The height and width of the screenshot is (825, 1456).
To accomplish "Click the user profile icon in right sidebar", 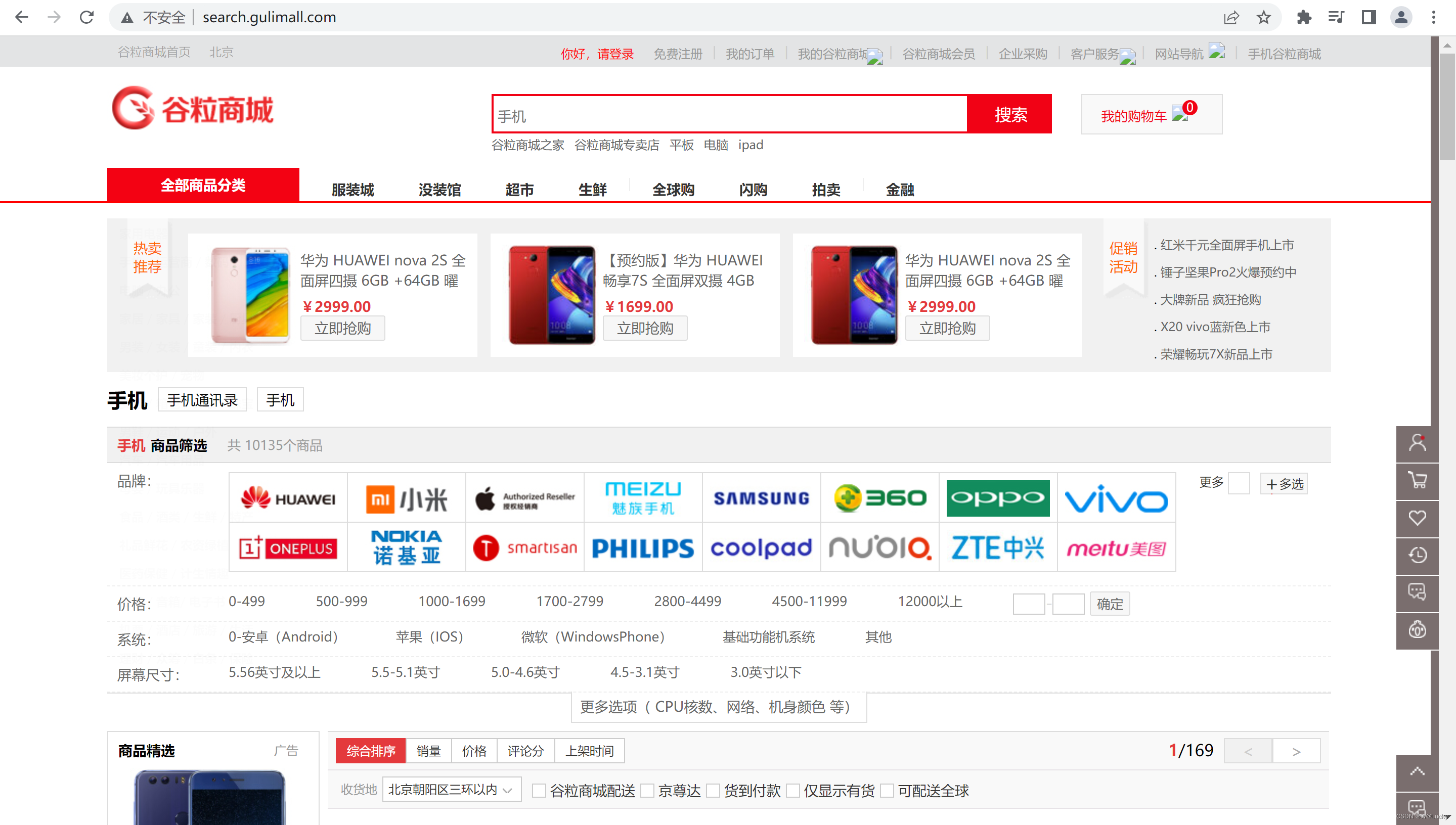I will [x=1417, y=442].
